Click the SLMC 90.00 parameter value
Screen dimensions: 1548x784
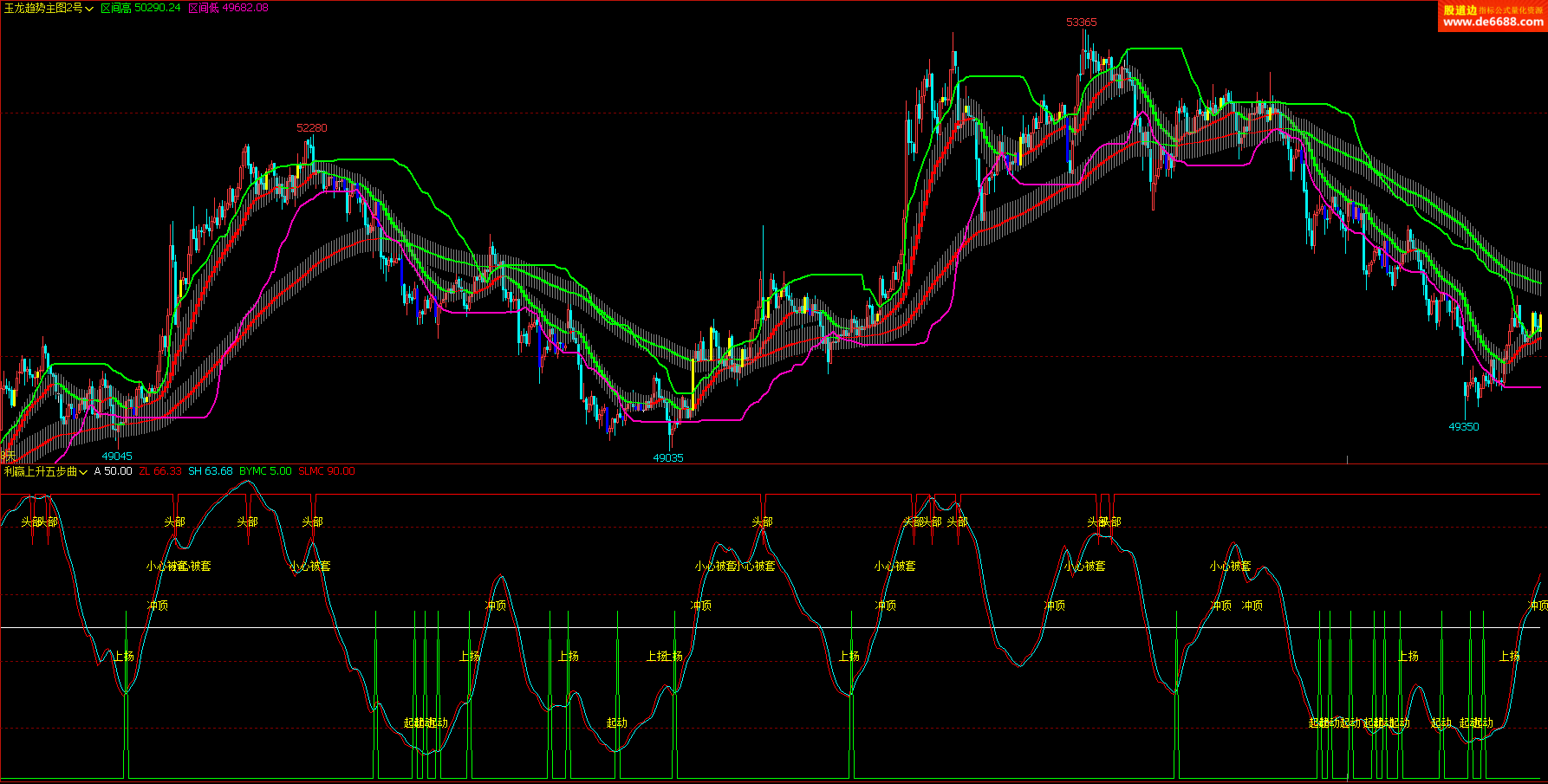327,471
